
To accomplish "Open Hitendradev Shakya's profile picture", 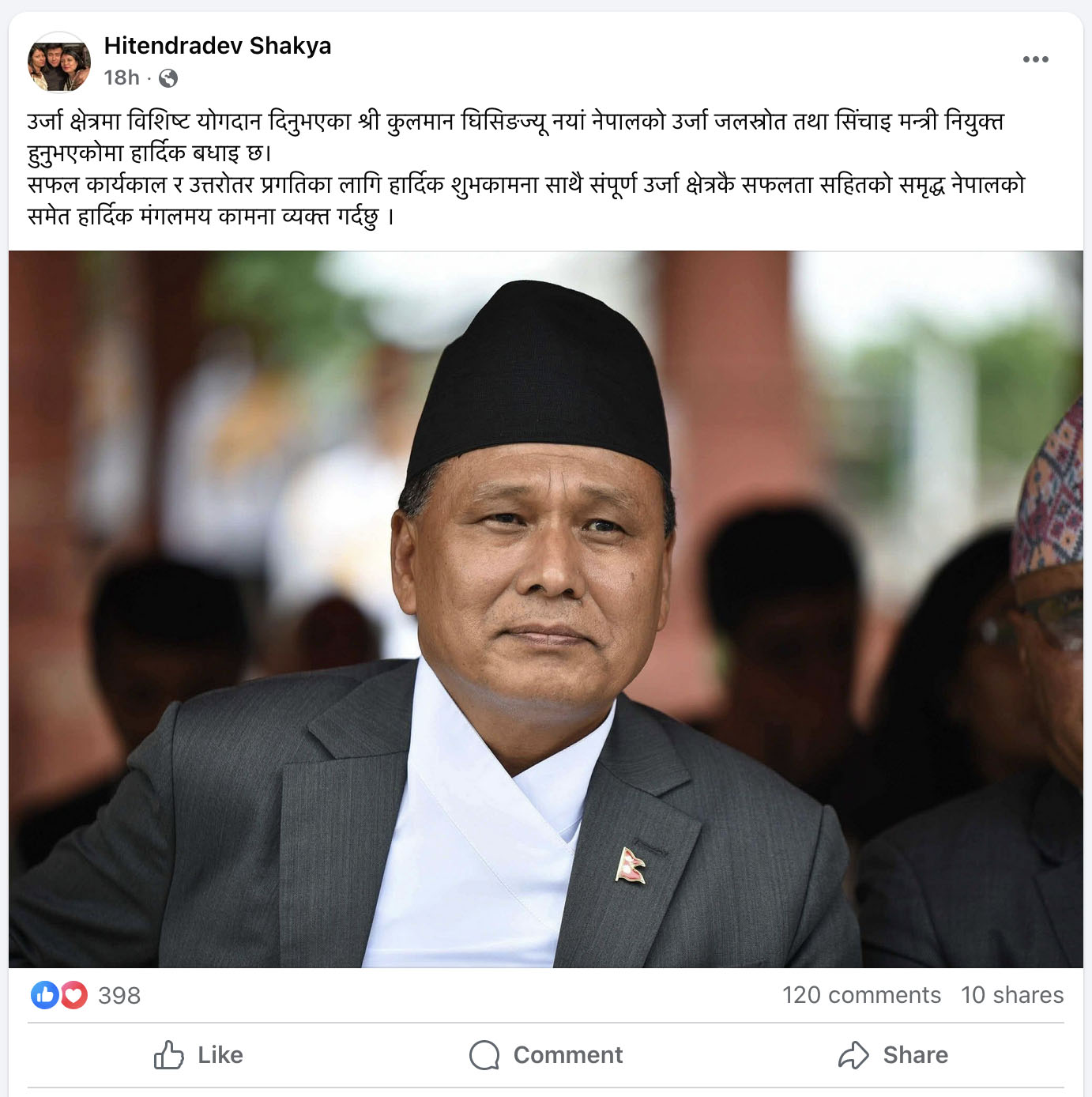I will click(x=59, y=62).
